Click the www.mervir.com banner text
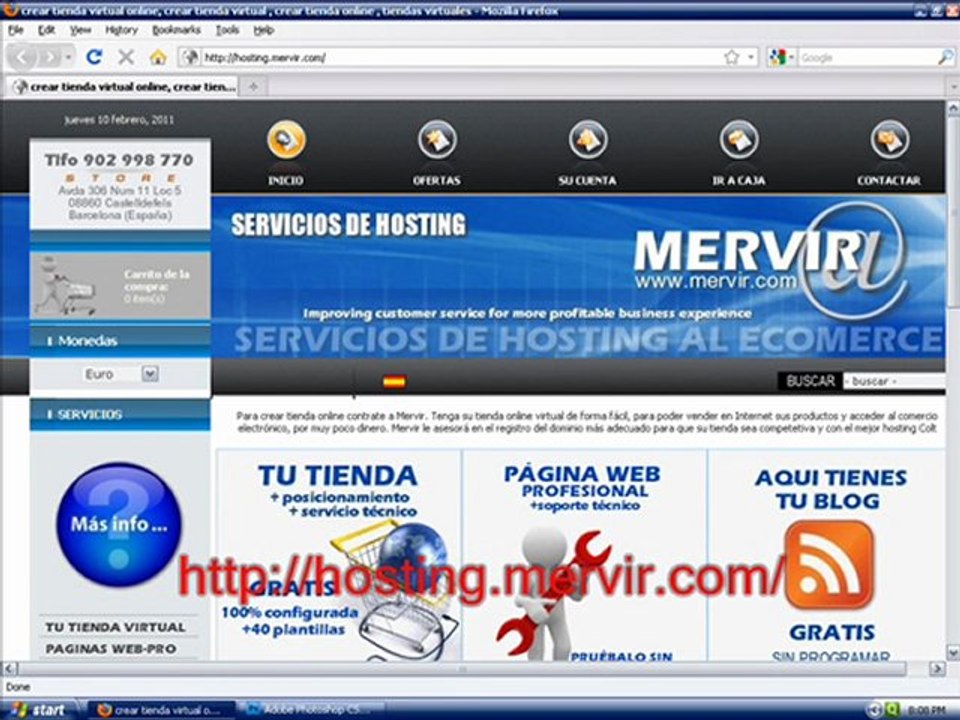The width and height of the screenshot is (960, 720). point(716,282)
